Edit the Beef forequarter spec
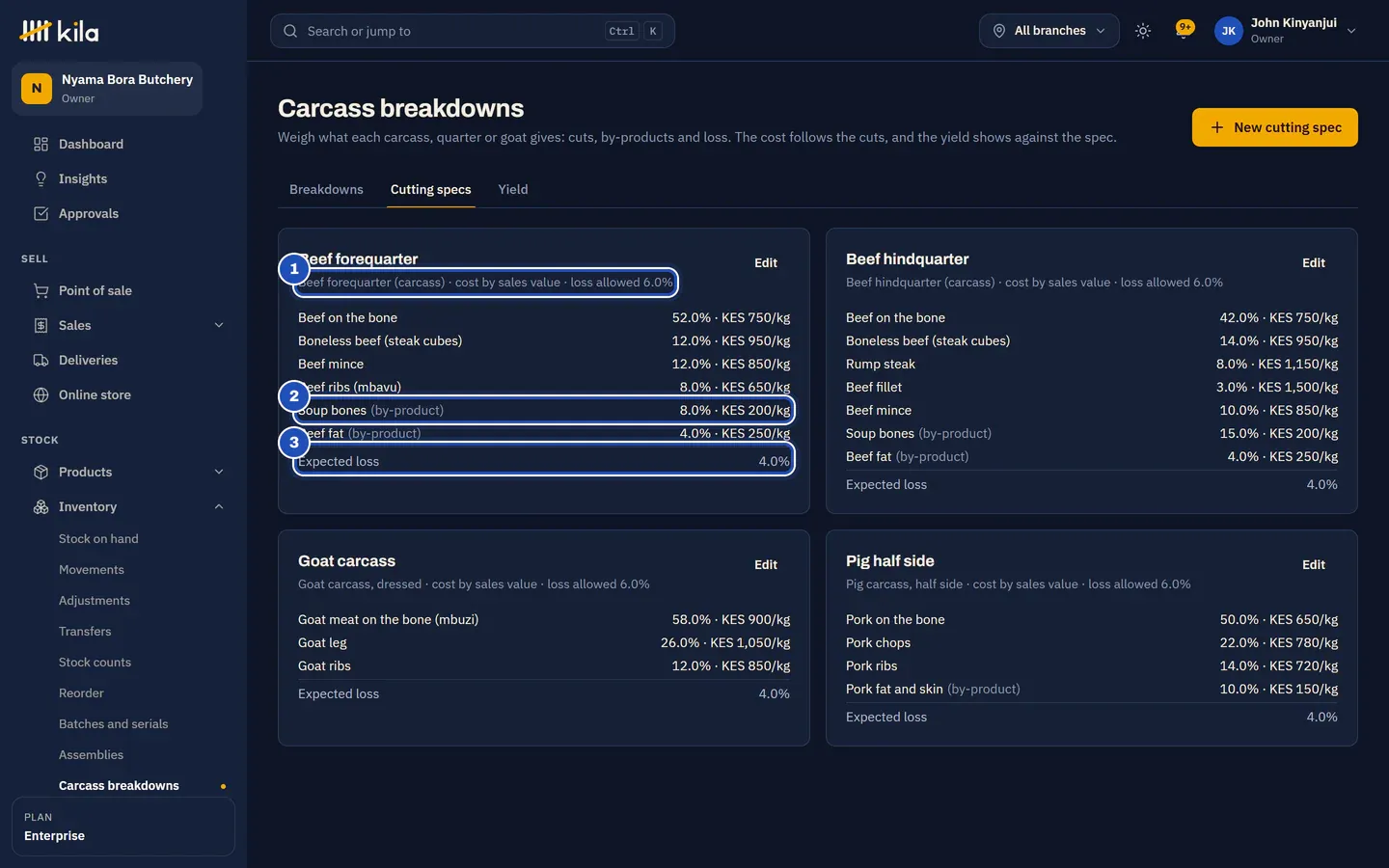The height and width of the screenshot is (868, 1389). pyautogui.click(x=766, y=262)
